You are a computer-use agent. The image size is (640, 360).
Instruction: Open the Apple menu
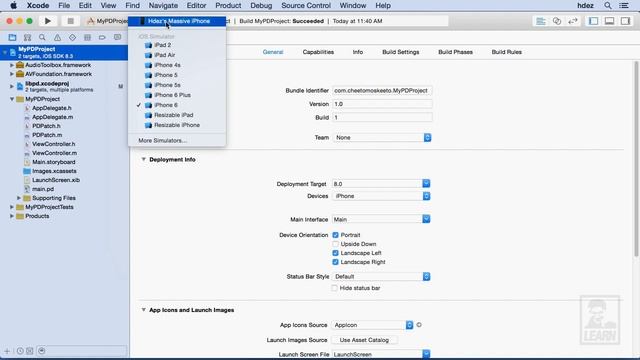(13, 6)
